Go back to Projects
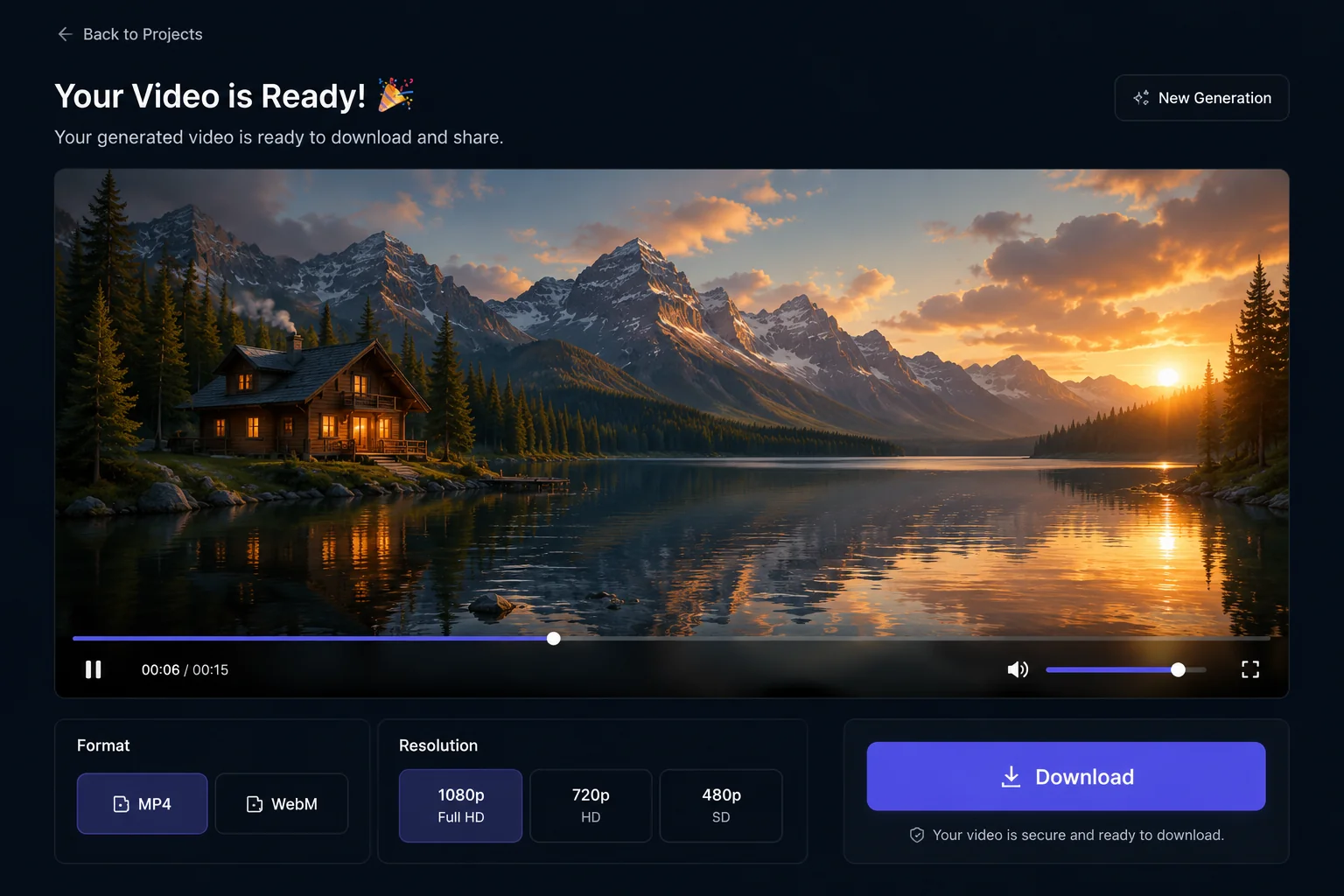The width and height of the screenshot is (1344, 896). tap(129, 34)
